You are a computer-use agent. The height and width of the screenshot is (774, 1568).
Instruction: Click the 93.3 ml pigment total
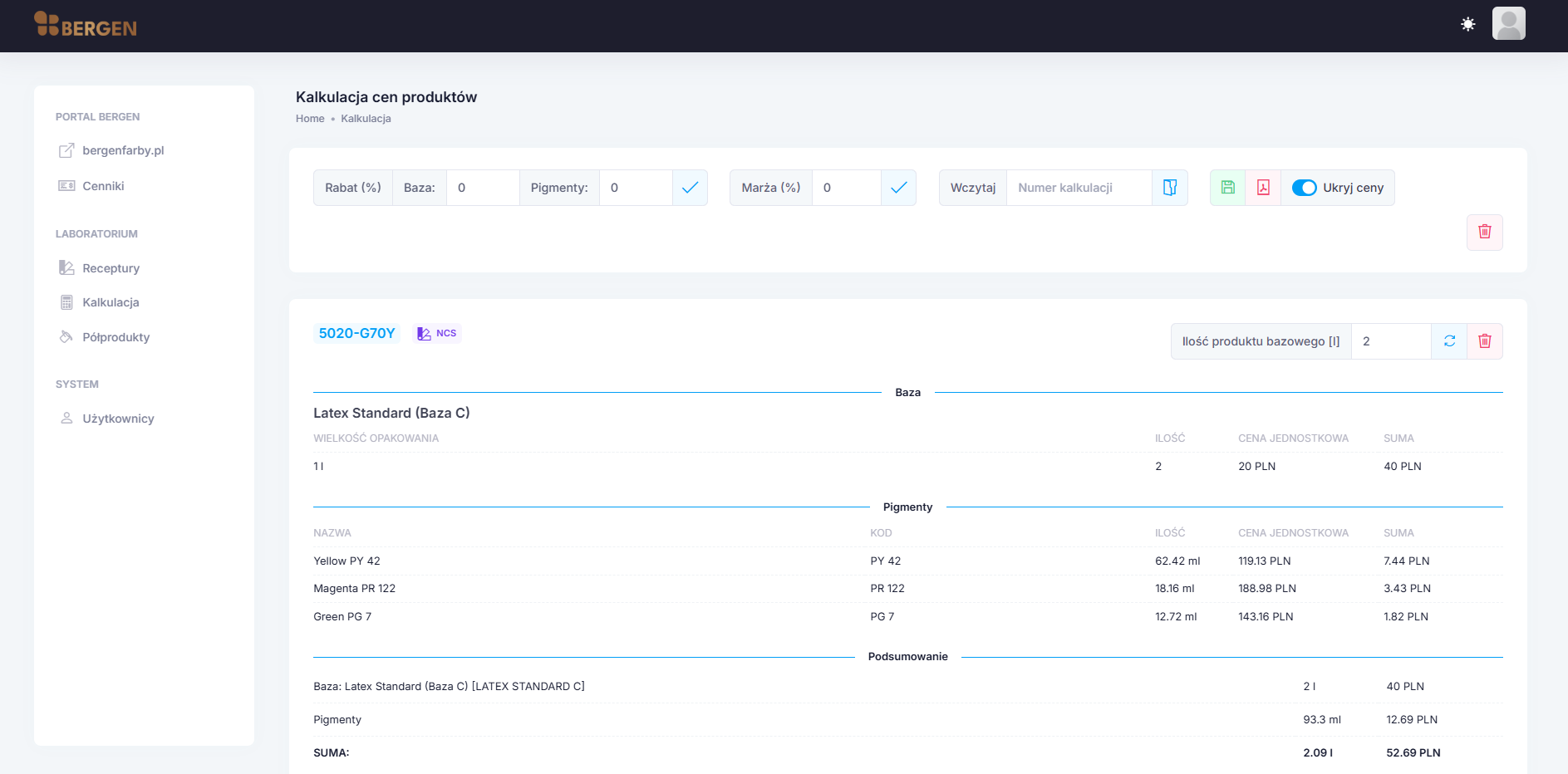click(1321, 720)
